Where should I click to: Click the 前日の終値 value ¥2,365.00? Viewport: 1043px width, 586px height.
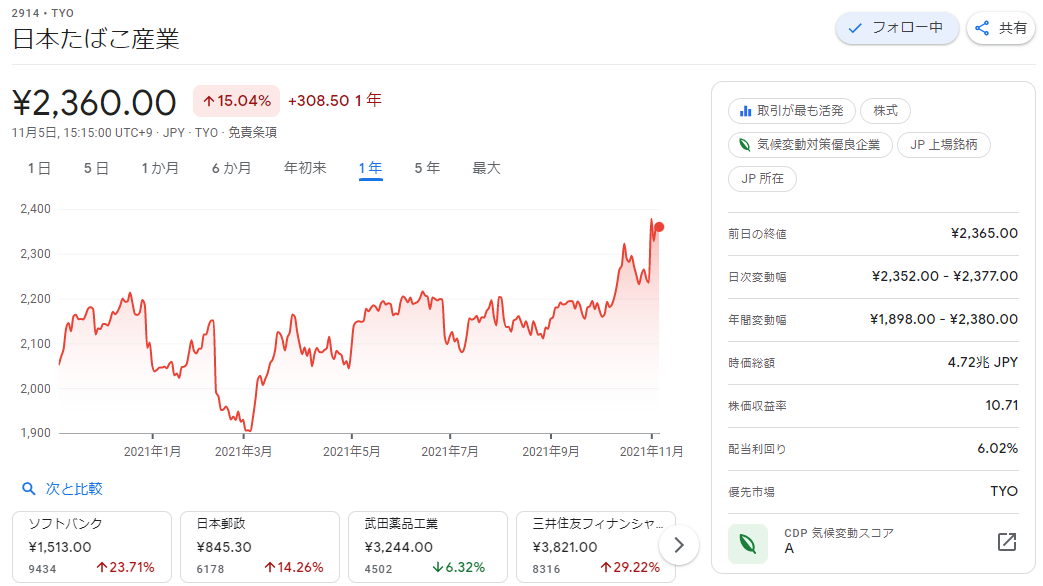[x=984, y=233]
